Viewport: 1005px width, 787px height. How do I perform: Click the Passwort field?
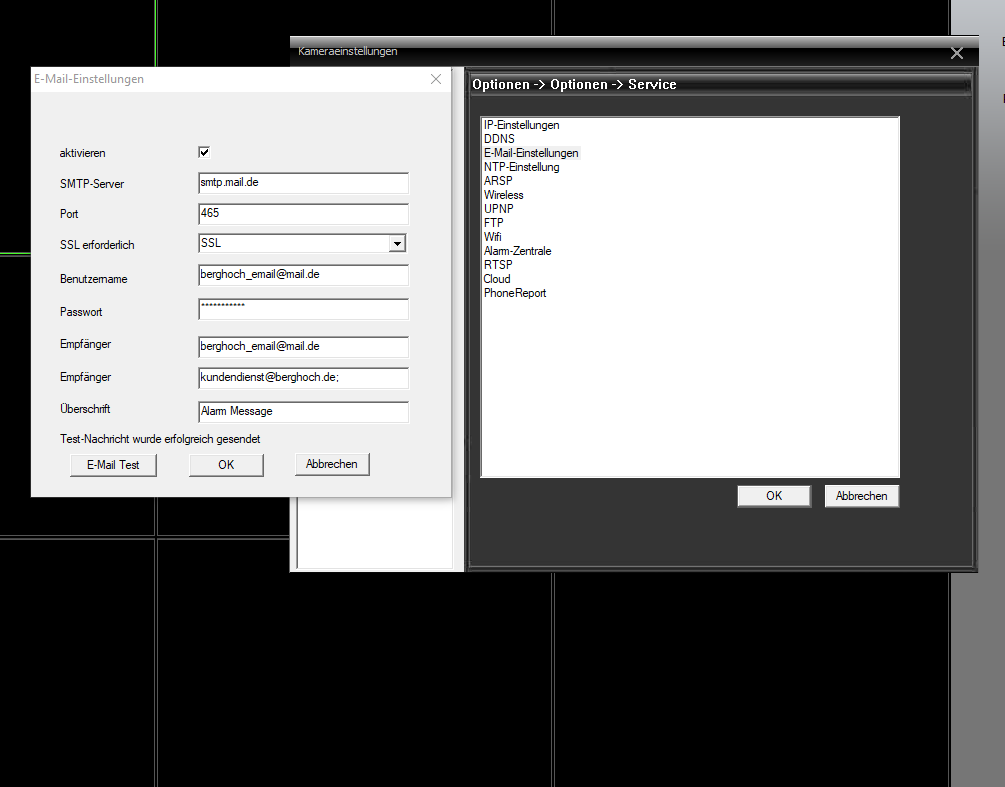click(x=303, y=309)
